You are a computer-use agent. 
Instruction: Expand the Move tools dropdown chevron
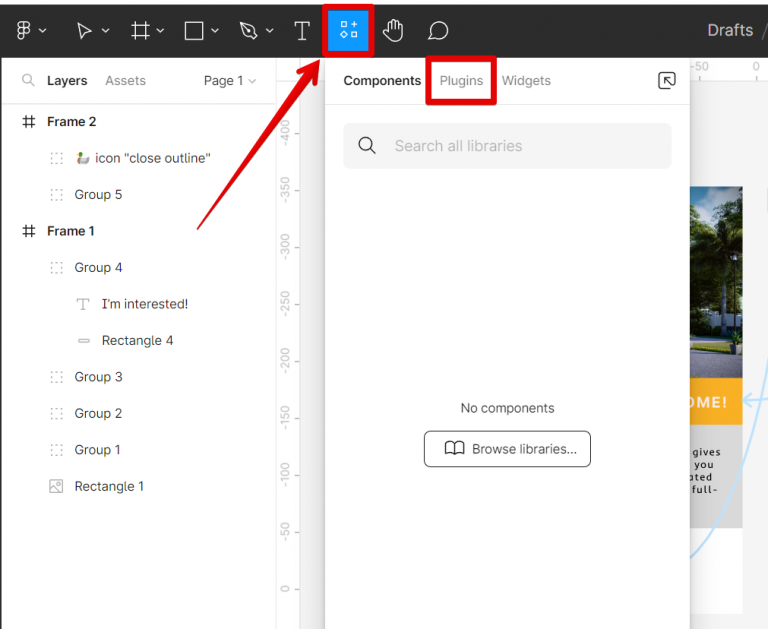point(105,30)
